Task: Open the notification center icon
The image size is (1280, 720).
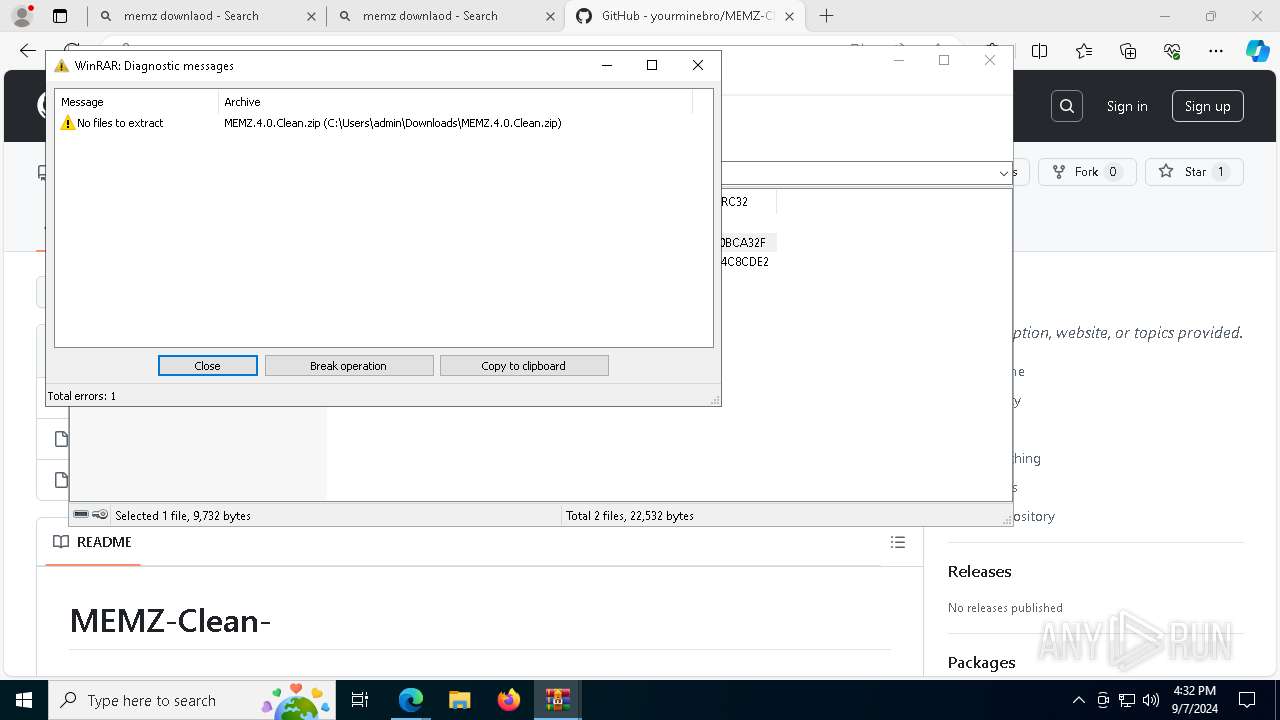Action: (x=1247, y=700)
